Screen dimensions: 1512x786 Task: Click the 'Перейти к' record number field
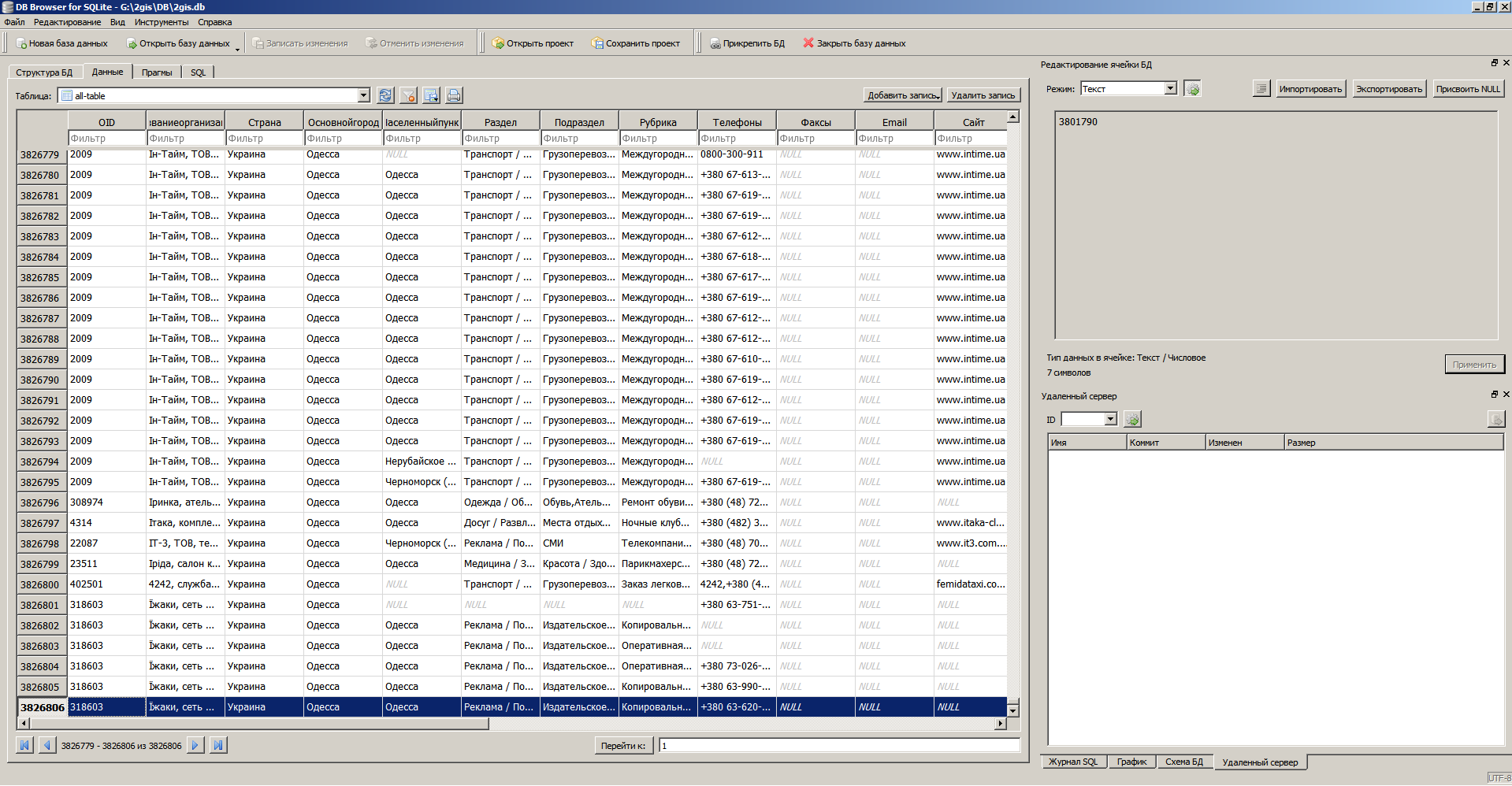[x=838, y=745]
